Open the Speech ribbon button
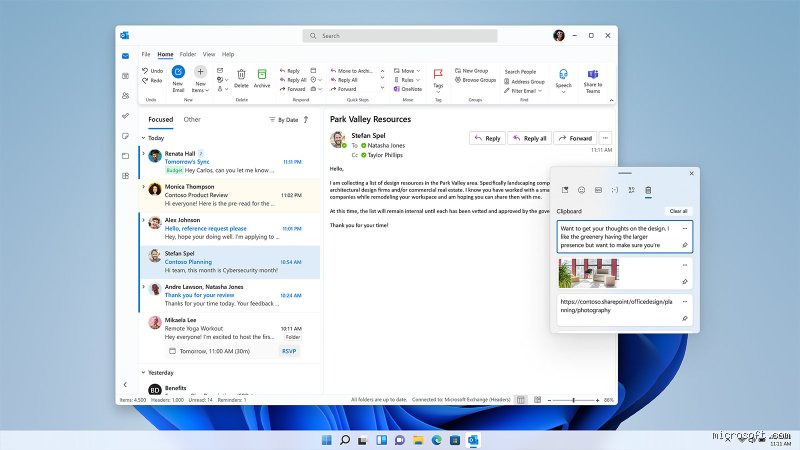The height and width of the screenshot is (450, 800). 563,81
